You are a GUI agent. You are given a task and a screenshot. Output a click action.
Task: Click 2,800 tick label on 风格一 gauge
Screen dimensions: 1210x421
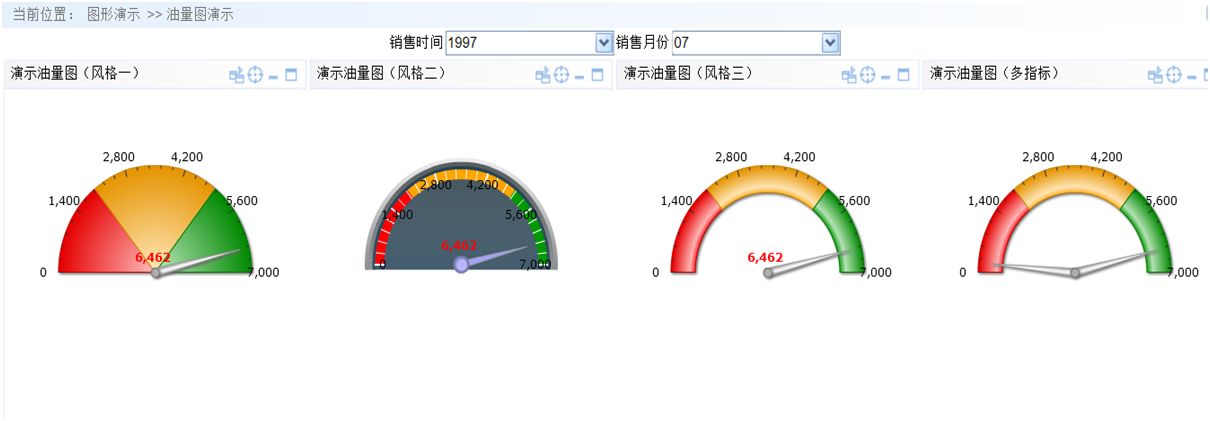click(119, 157)
